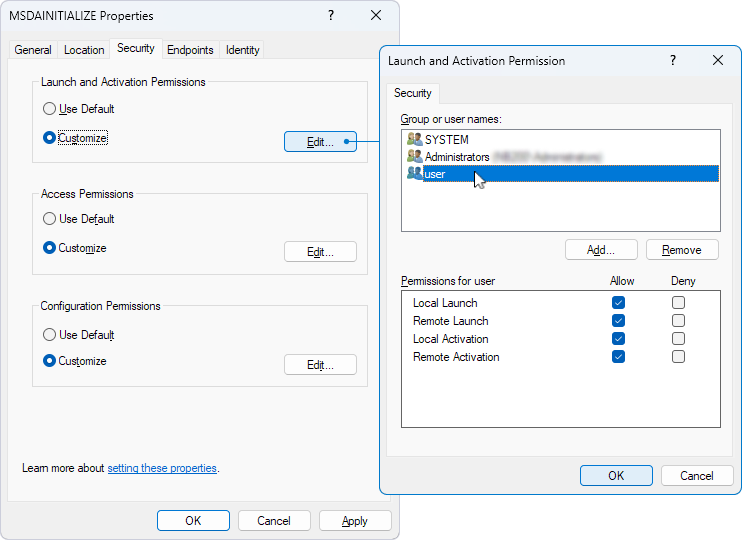Click help icon in MSDAINITIALIZE Properties title bar
The width and height of the screenshot is (742, 540).
pos(331,16)
